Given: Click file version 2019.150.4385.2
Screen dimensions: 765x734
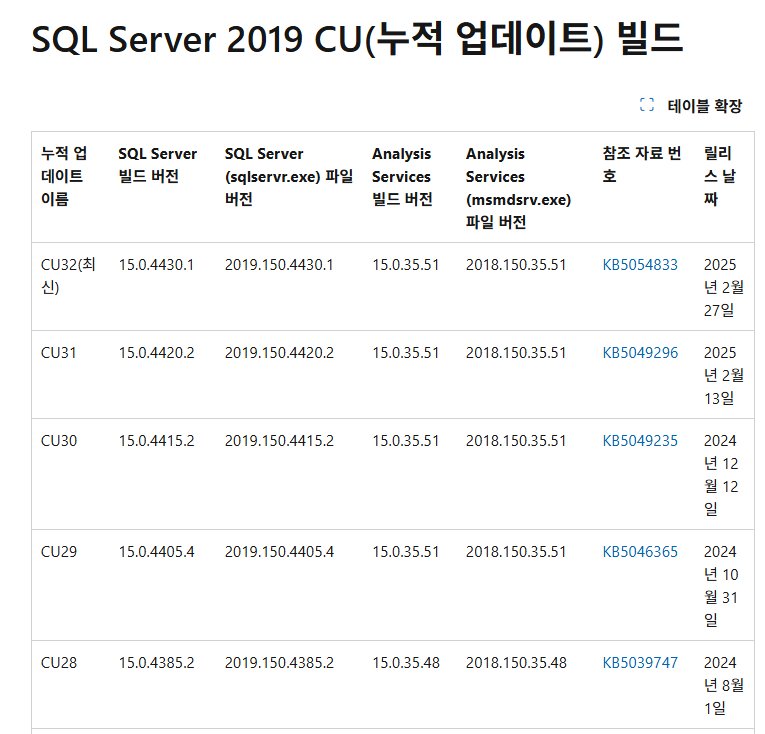Looking at the screenshot, I should coord(279,663).
